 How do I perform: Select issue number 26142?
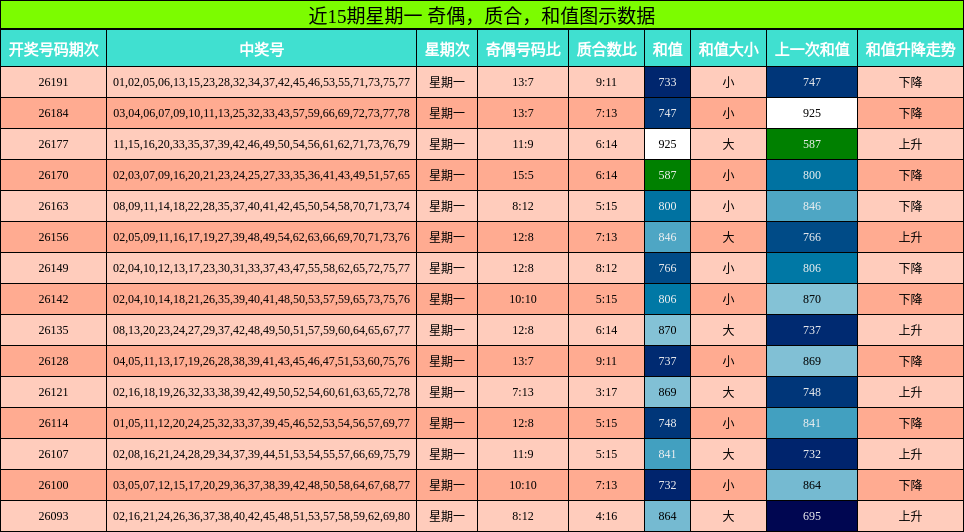pos(53,300)
